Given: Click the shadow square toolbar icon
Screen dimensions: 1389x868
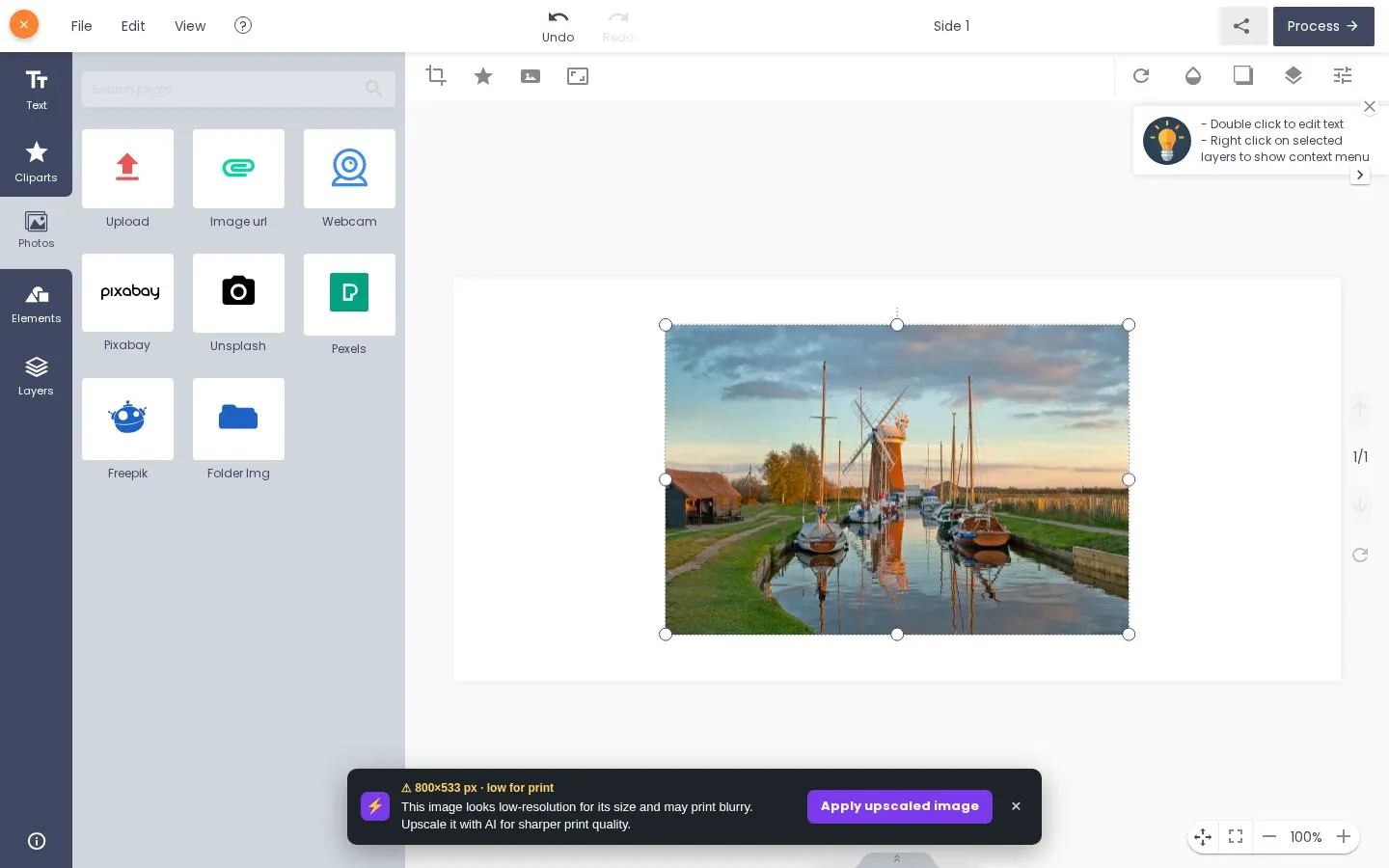Looking at the screenshot, I should [x=1243, y=75].
